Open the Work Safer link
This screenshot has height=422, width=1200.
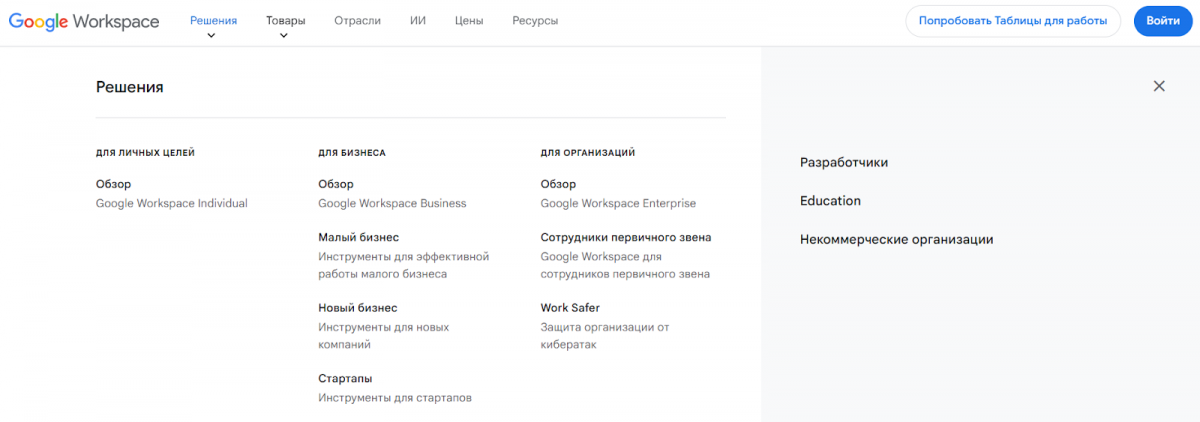(570, 308)
